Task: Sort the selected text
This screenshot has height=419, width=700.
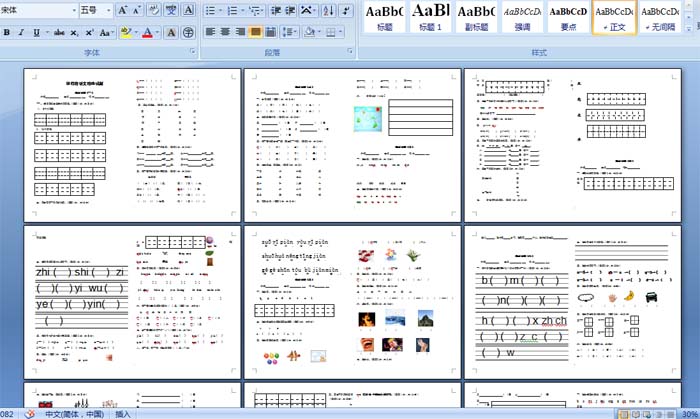Action: [x=328, y=11]
